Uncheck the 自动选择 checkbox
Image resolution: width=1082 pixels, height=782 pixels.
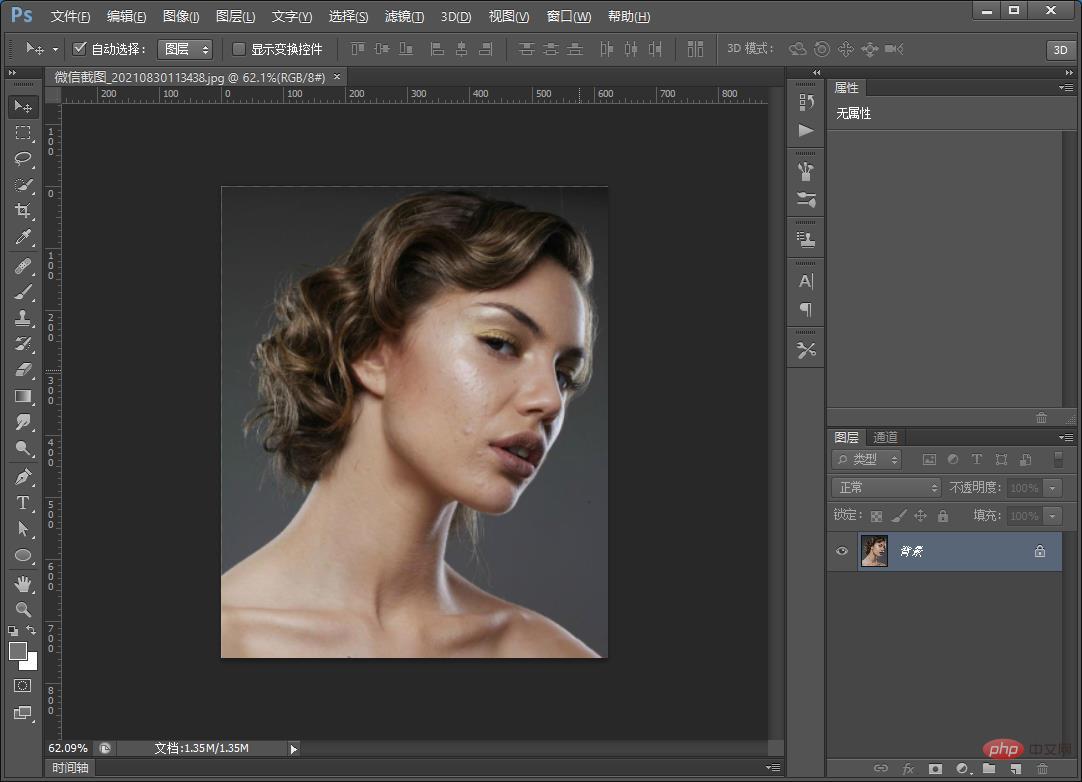point(80,49)
